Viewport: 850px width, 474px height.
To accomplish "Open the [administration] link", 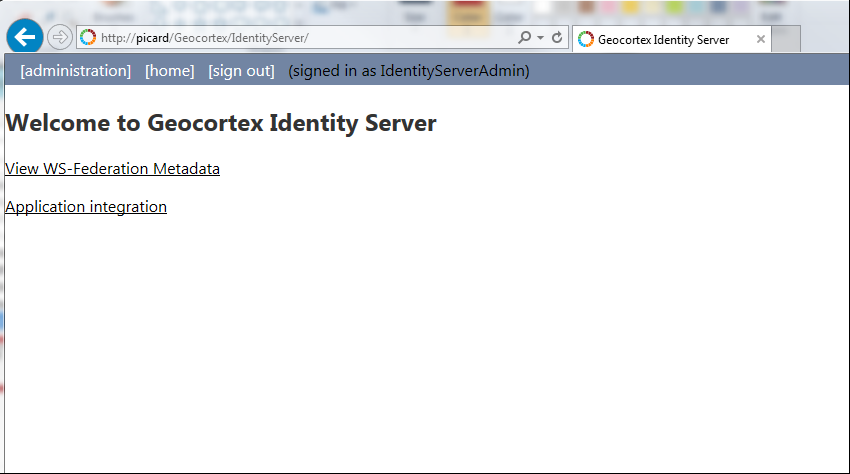I will (x=76, y=71).
